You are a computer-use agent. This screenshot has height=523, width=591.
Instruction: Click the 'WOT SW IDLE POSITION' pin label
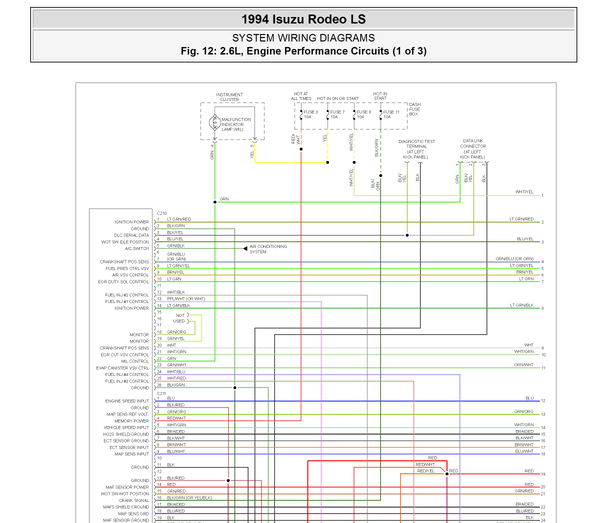(x=125, y=242)
